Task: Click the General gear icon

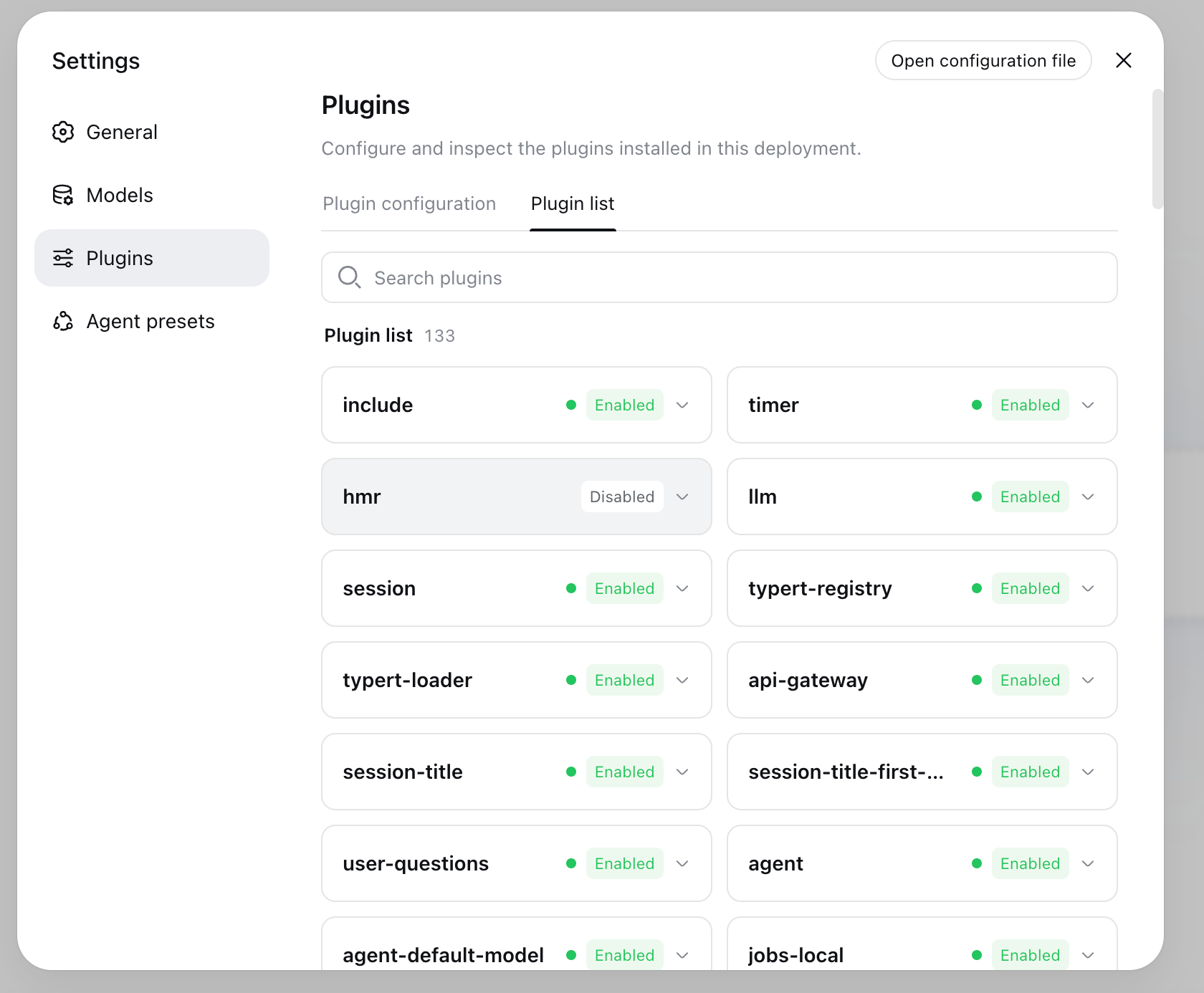Action: click(x=63, y=132)
